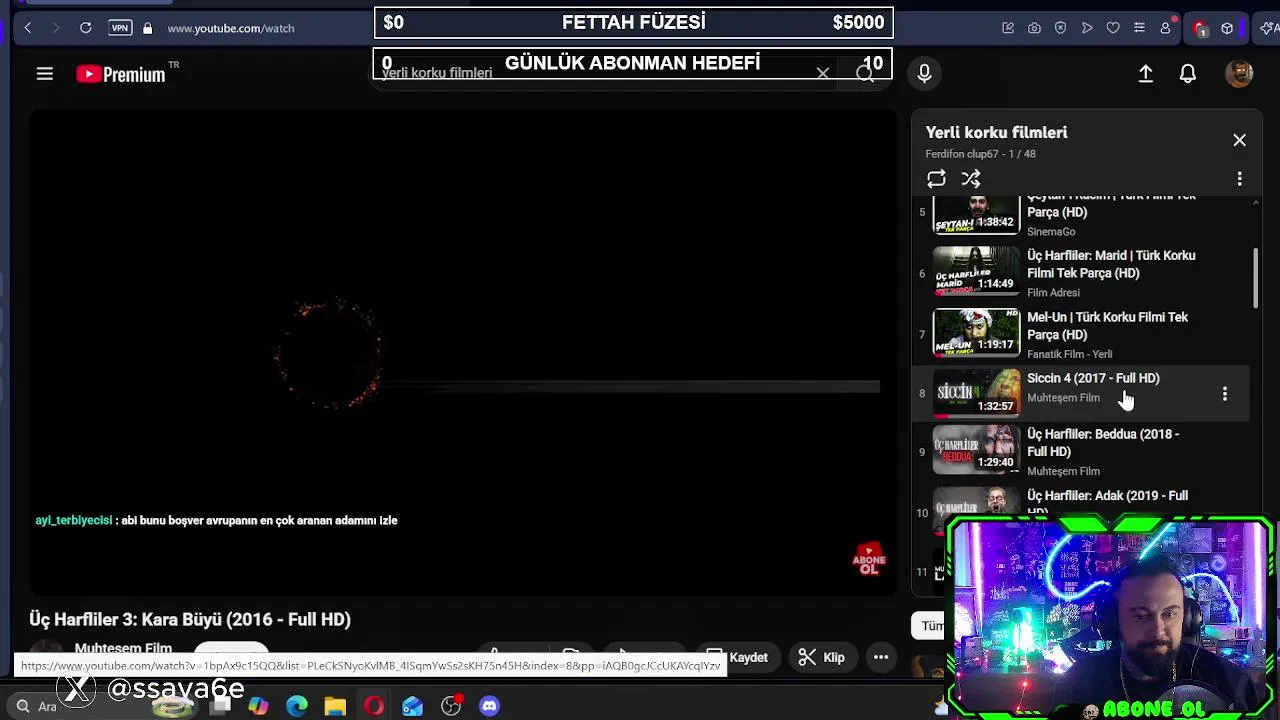Screen dimensions: 1280x720
Task: Click the SinemaGo channel name in the playlist
Action: pyautogui.click(x=1051, y=231)
